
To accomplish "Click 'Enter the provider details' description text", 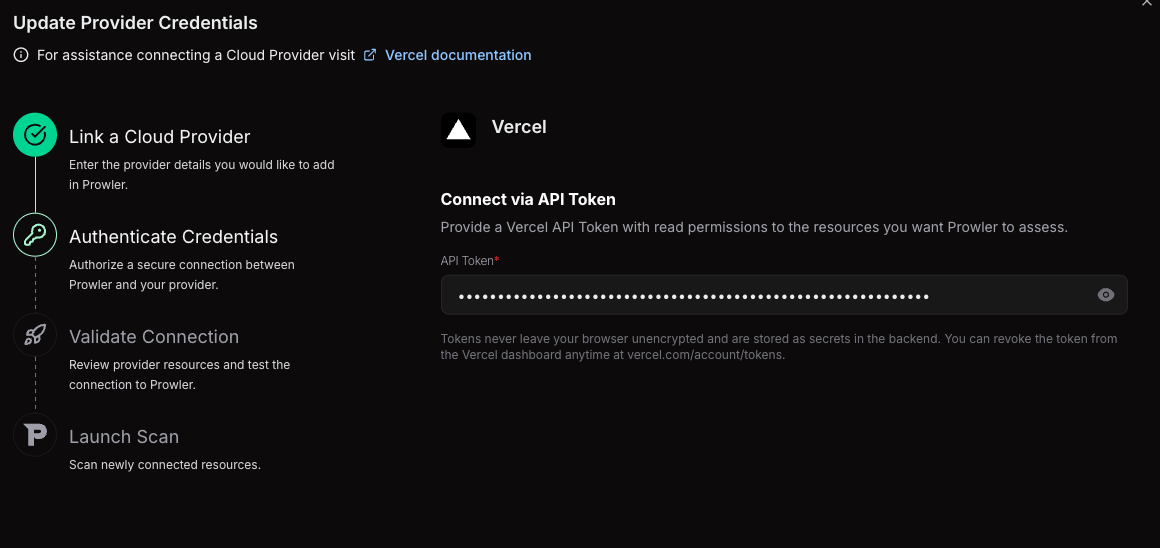I will click(202, 175).
